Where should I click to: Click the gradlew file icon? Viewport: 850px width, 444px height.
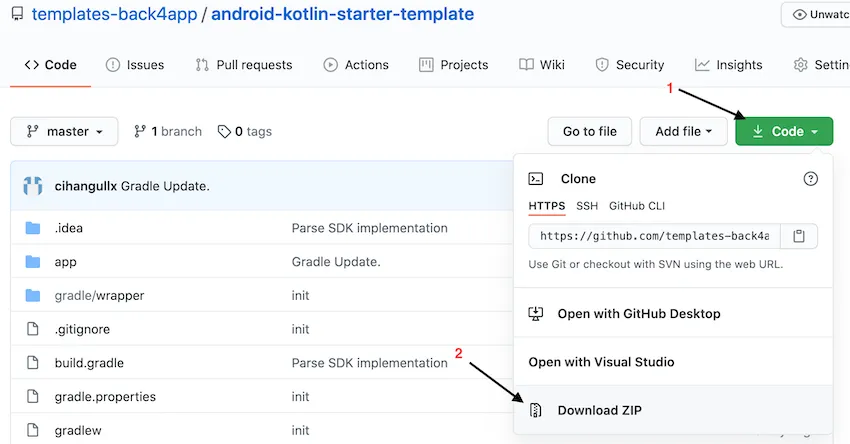pyautogui.click(x=33, y=430)
